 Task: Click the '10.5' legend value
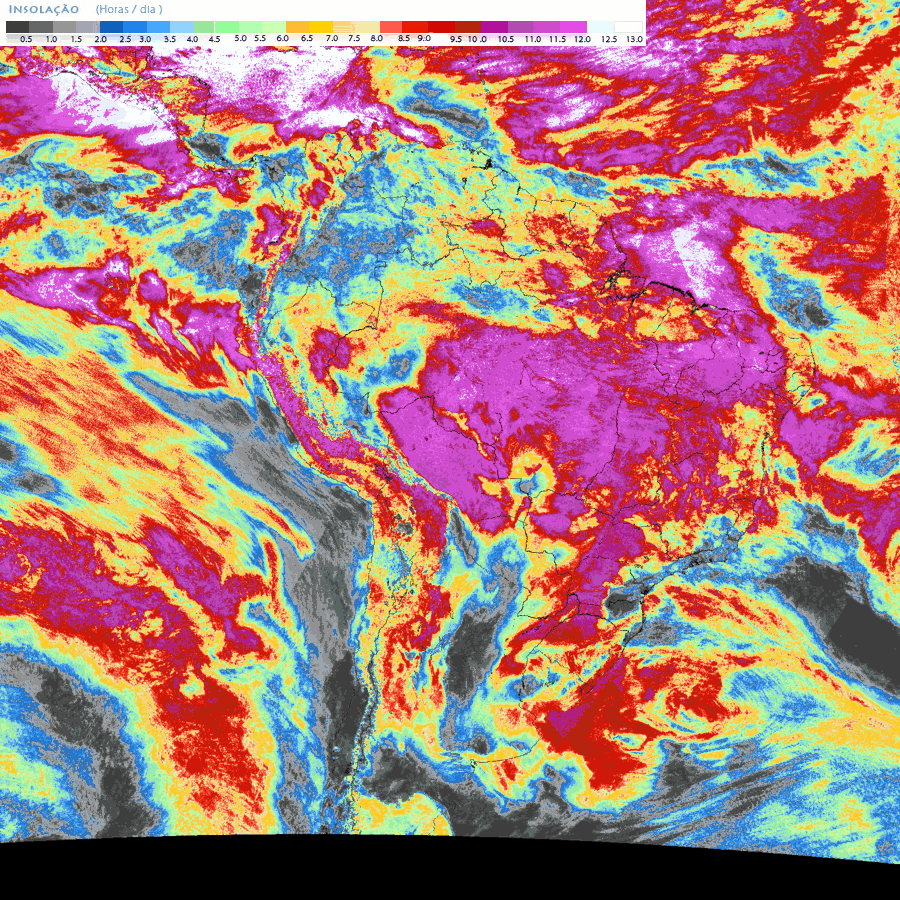(x=506, y=39)
